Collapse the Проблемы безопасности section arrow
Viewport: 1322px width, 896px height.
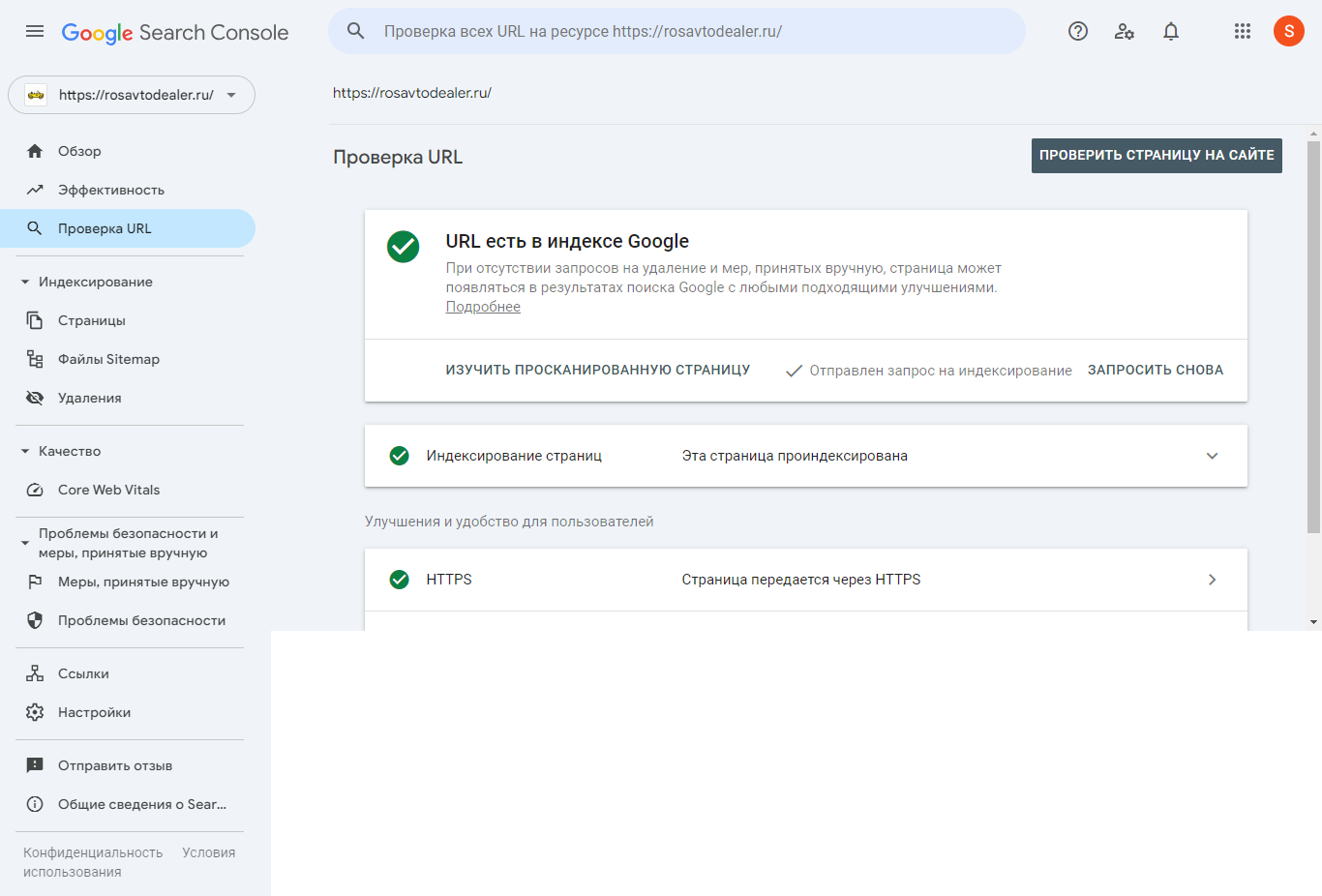[25, 543]
